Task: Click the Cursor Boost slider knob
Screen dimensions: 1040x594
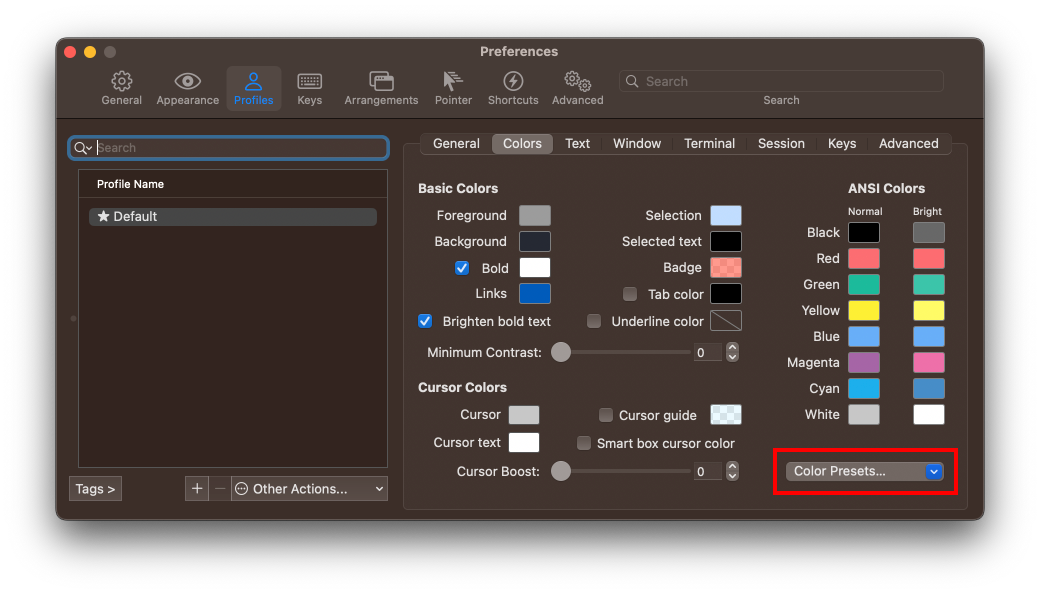Action: (561, 471)
